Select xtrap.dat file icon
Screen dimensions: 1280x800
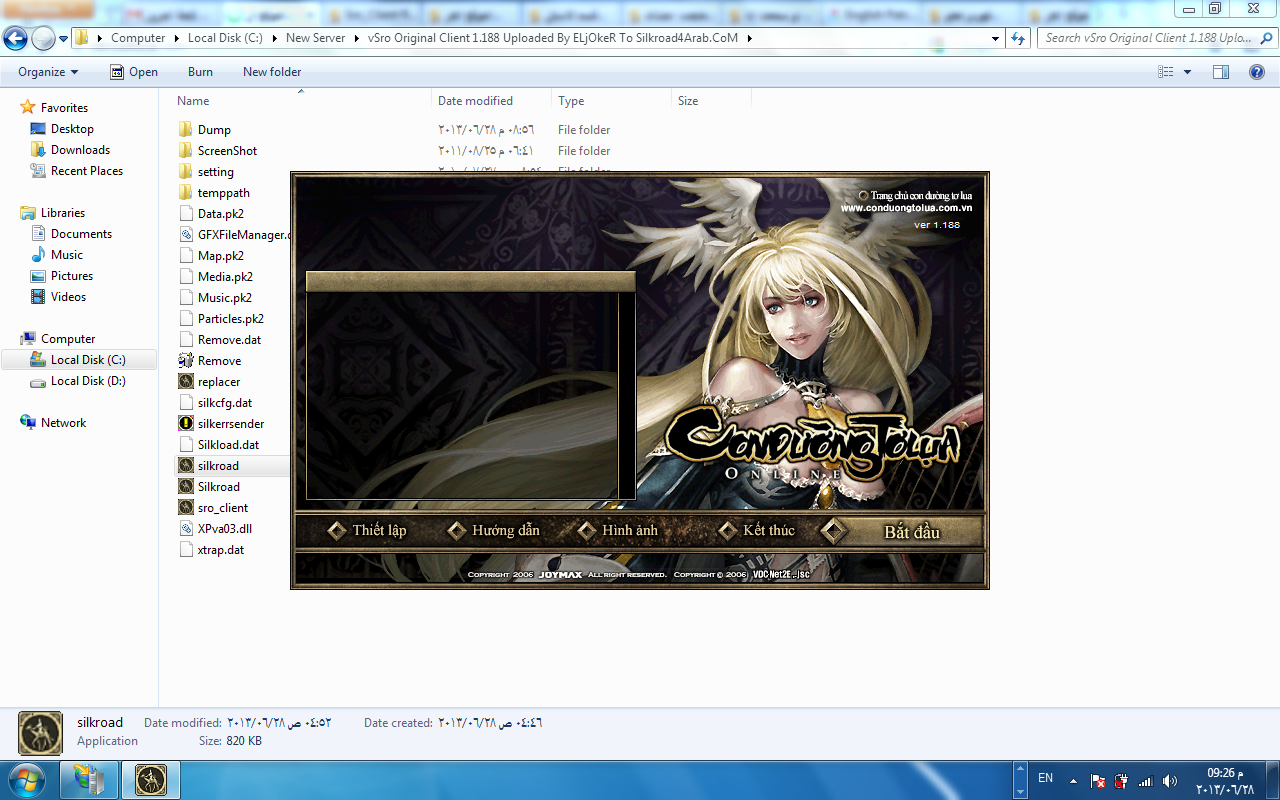185,550
